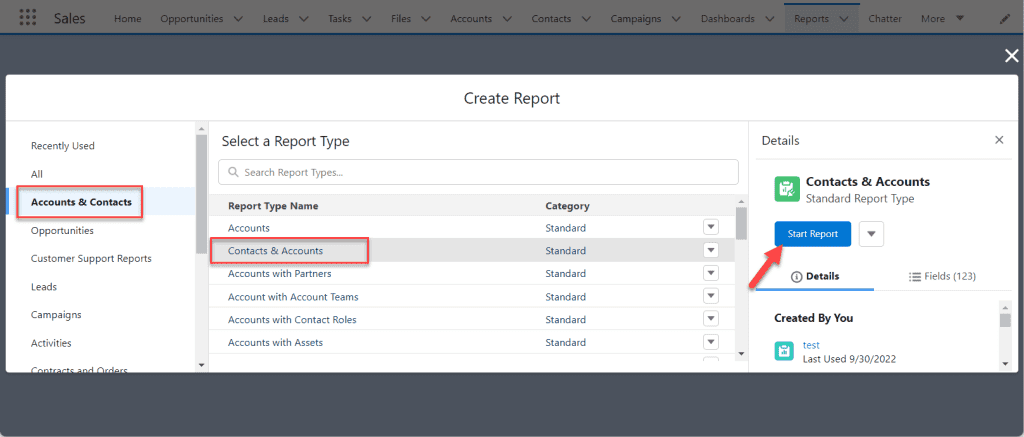Viewport: 1024px width, 437px height.
Task: Choose Accounts with Contact Roles report type
Action: [x=292, y=319]
